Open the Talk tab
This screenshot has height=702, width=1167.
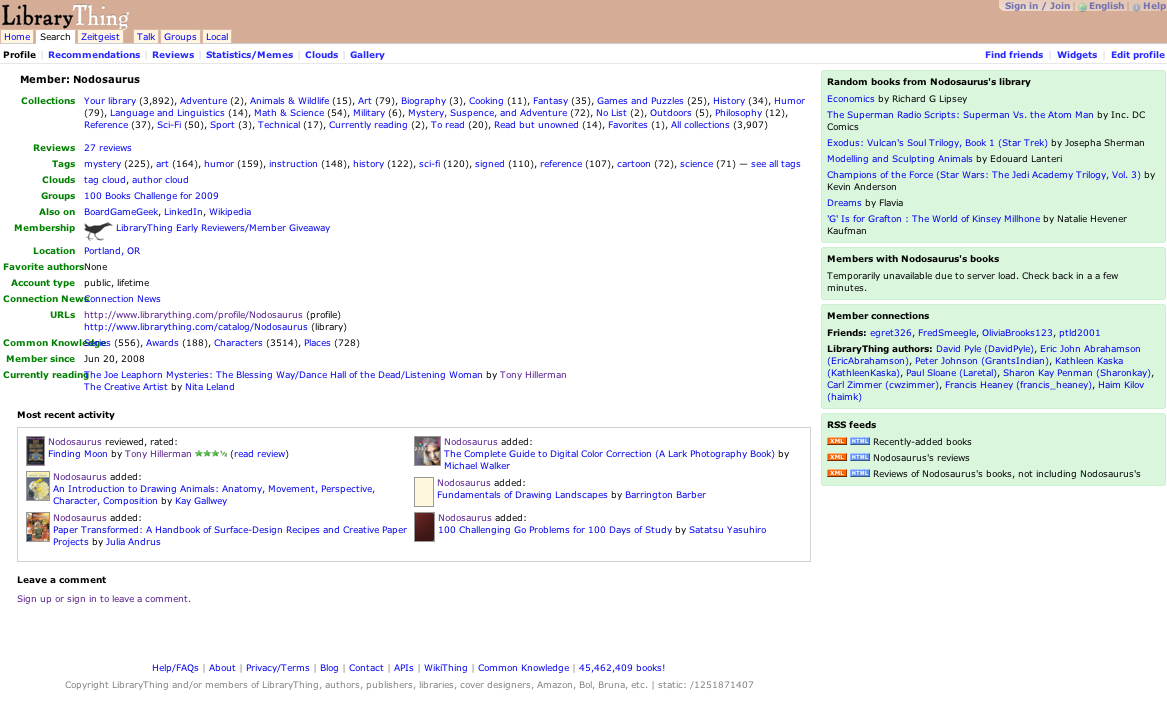(146, 36)
